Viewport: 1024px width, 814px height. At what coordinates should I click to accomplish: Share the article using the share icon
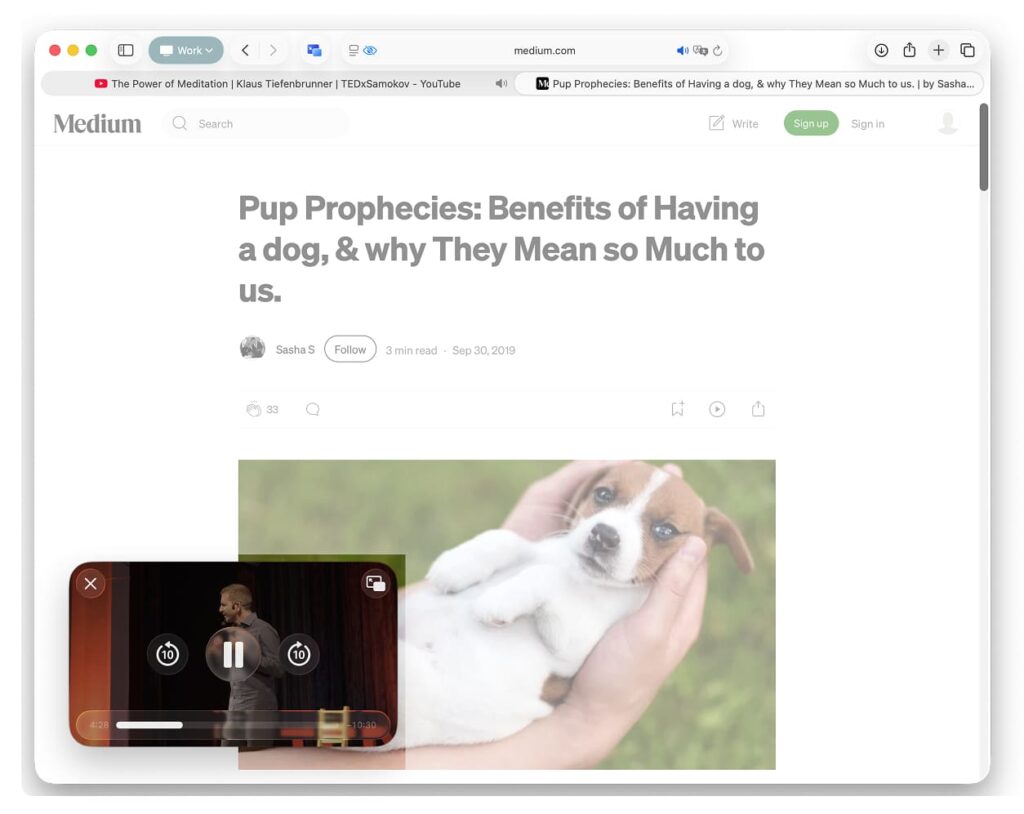click(x=758, y=408)
